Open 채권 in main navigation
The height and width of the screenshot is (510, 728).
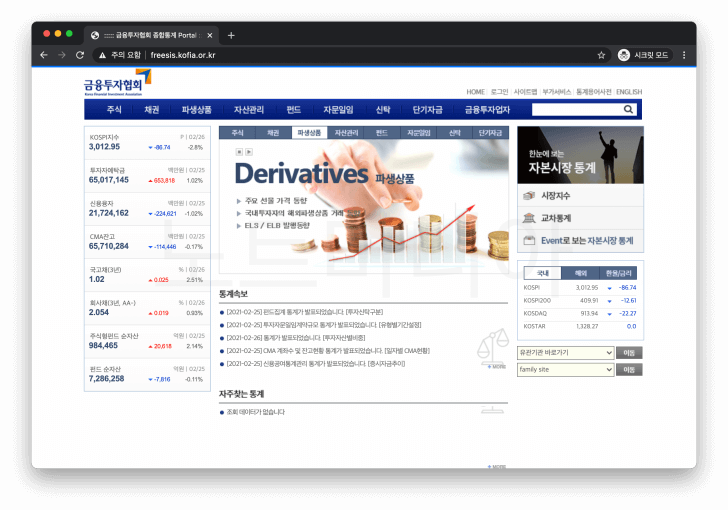coord(151,110)
